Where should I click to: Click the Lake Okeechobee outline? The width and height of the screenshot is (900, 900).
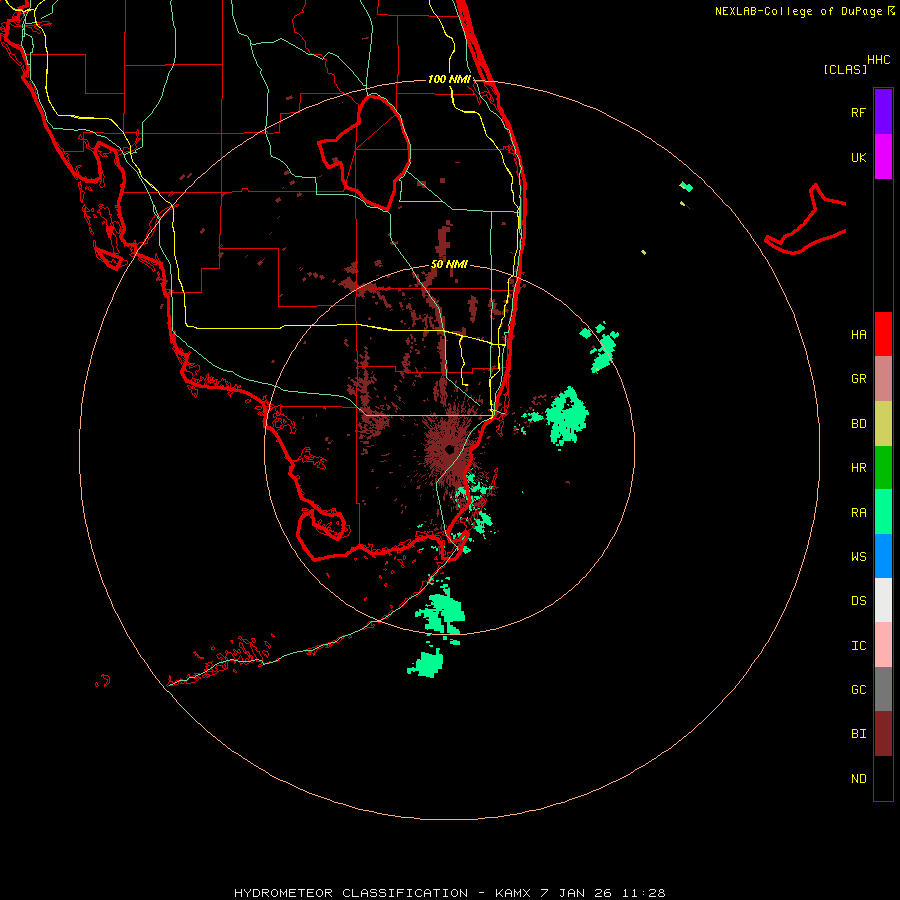pyautogui.click(x=365, y=152)
